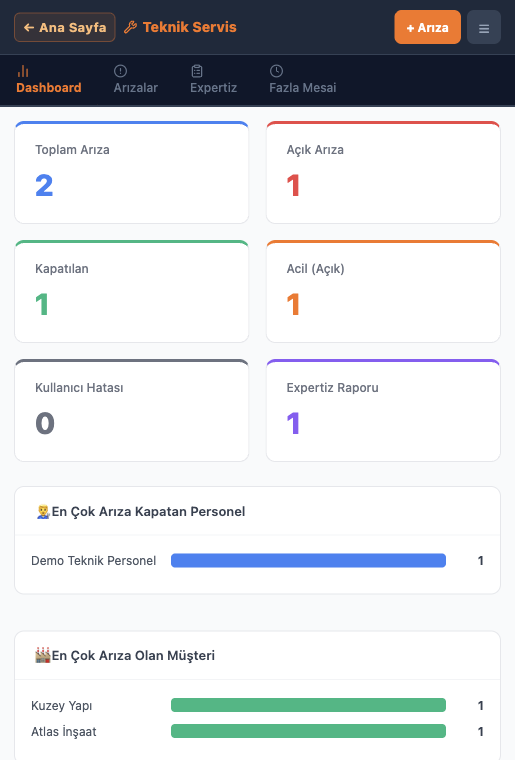Click the count 1 beside Atlas İnşaat
This screenshot has width=515, height=760.
coord(481,731)
